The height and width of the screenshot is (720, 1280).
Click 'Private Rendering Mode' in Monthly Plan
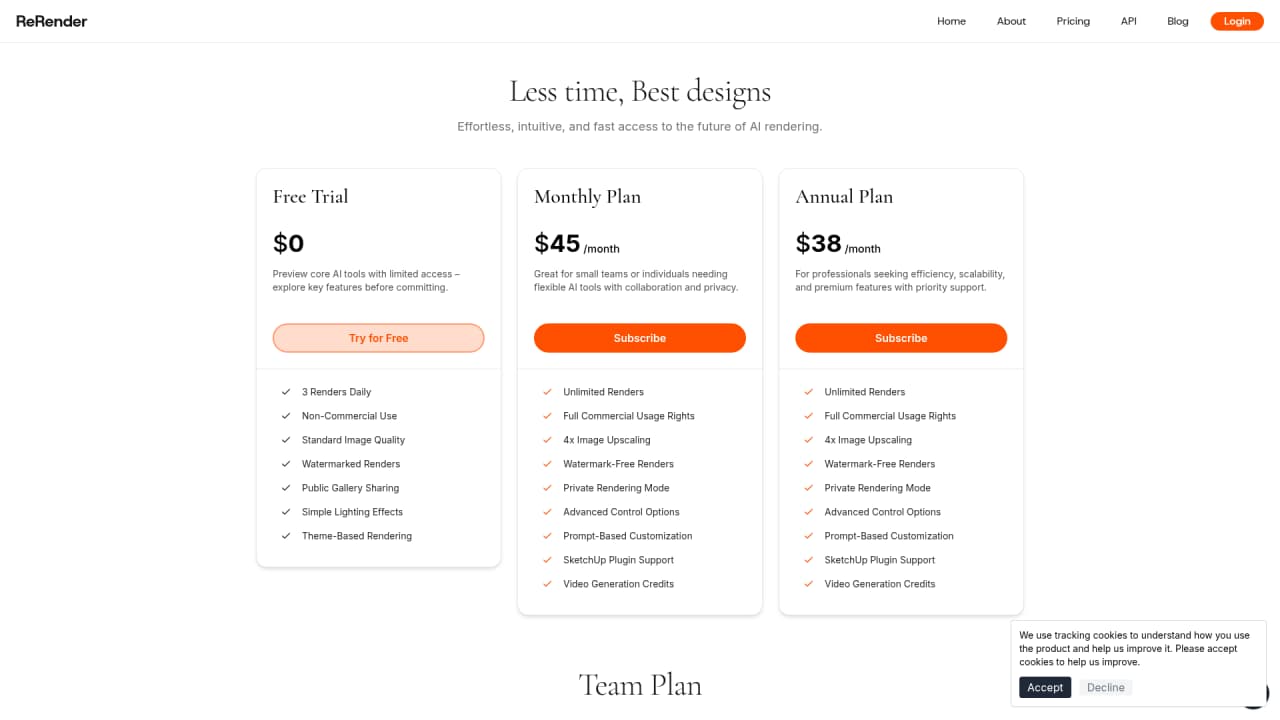616,488
